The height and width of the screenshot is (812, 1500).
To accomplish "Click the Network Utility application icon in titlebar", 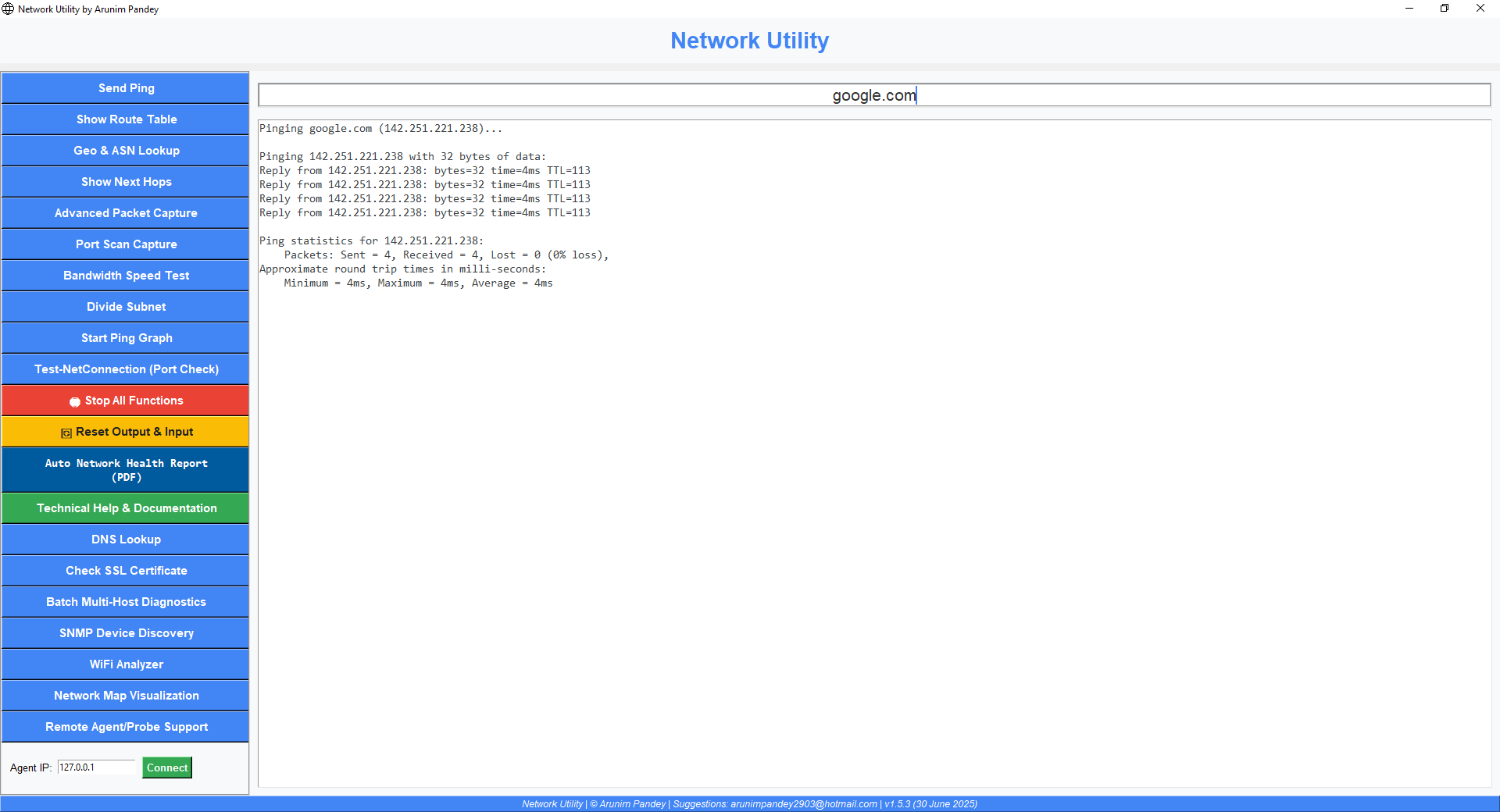I will coord(8,9).
